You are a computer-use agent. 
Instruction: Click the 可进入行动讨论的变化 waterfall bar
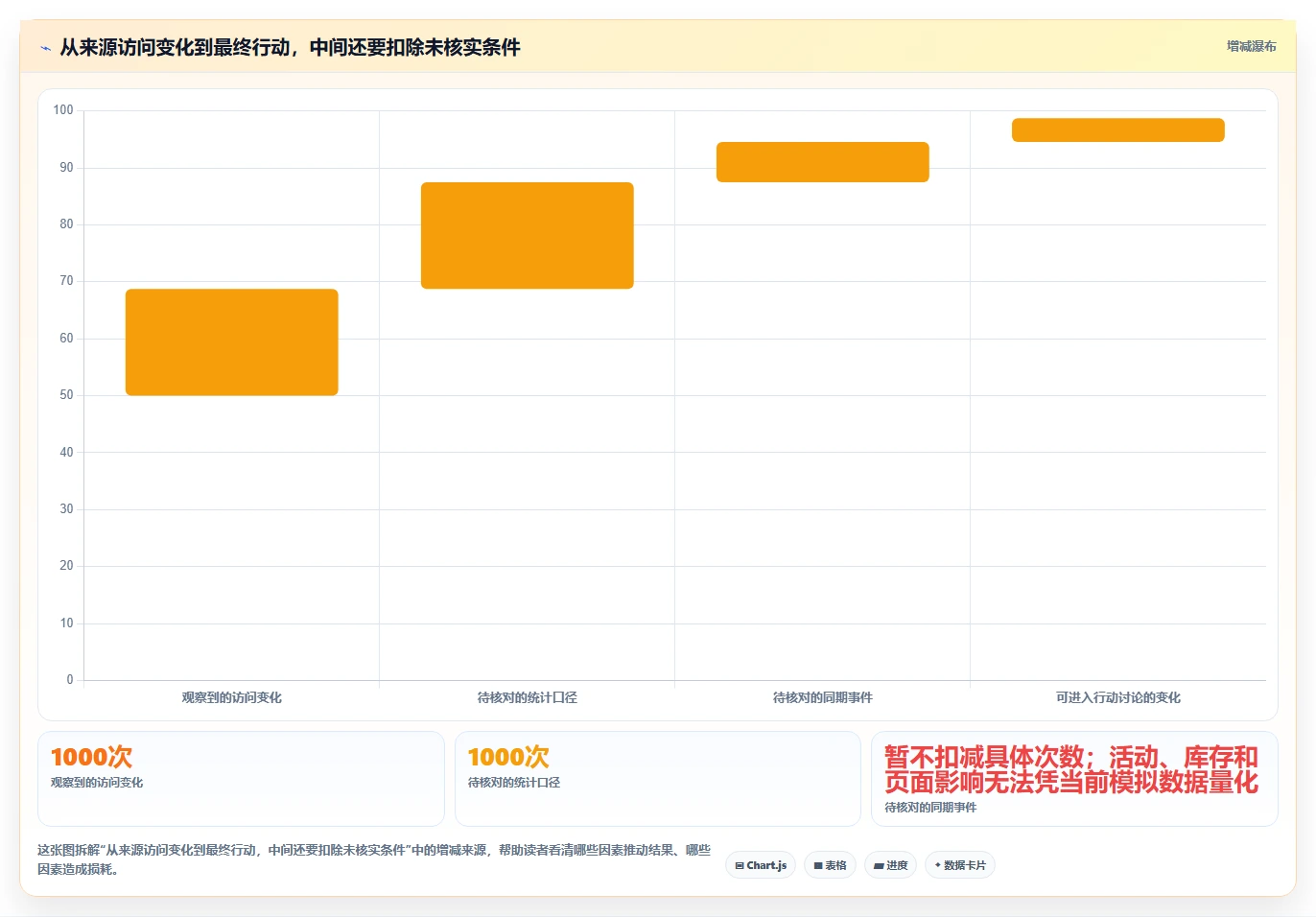click(1118, 130)
